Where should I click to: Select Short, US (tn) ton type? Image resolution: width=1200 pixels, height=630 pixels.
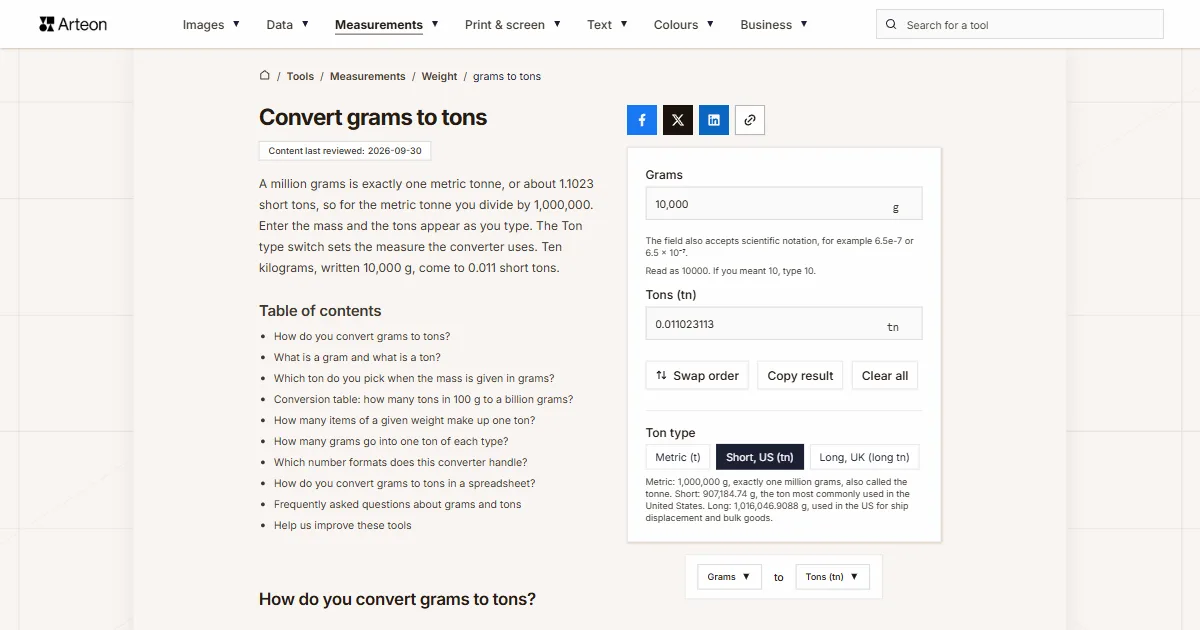[760, 457]
